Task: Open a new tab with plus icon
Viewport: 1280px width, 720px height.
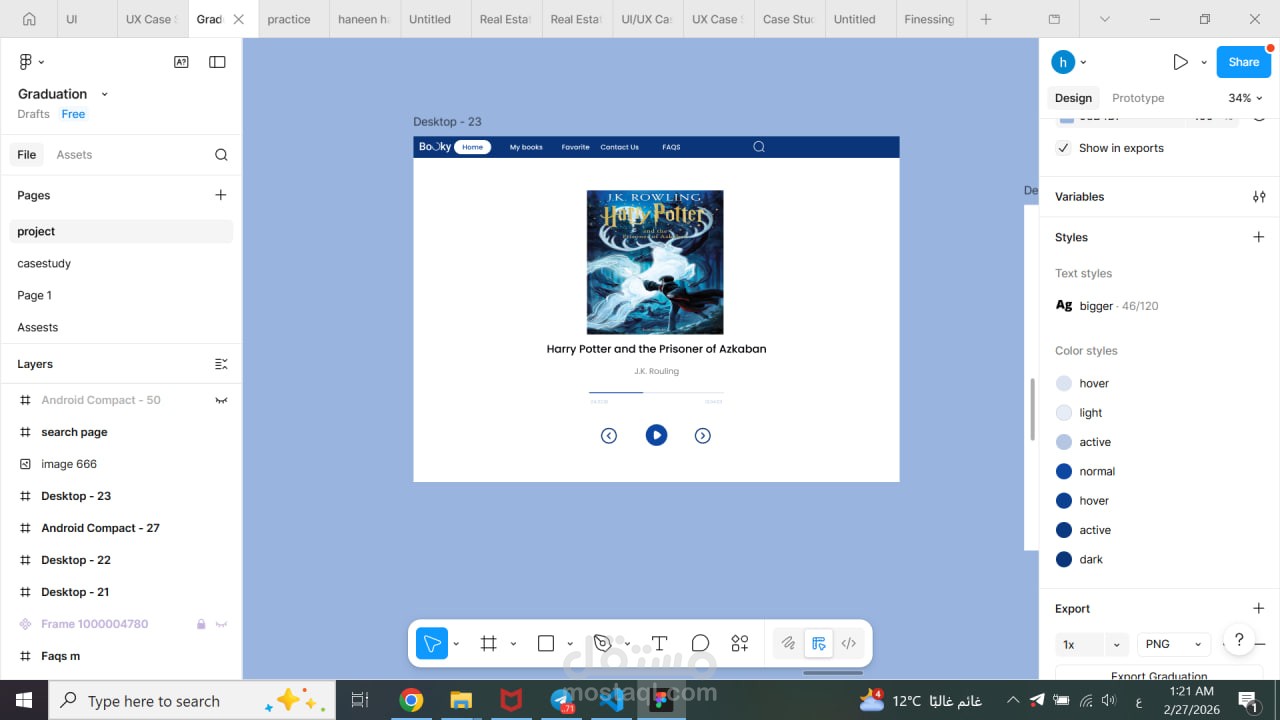Action: (x=986, y=19)
